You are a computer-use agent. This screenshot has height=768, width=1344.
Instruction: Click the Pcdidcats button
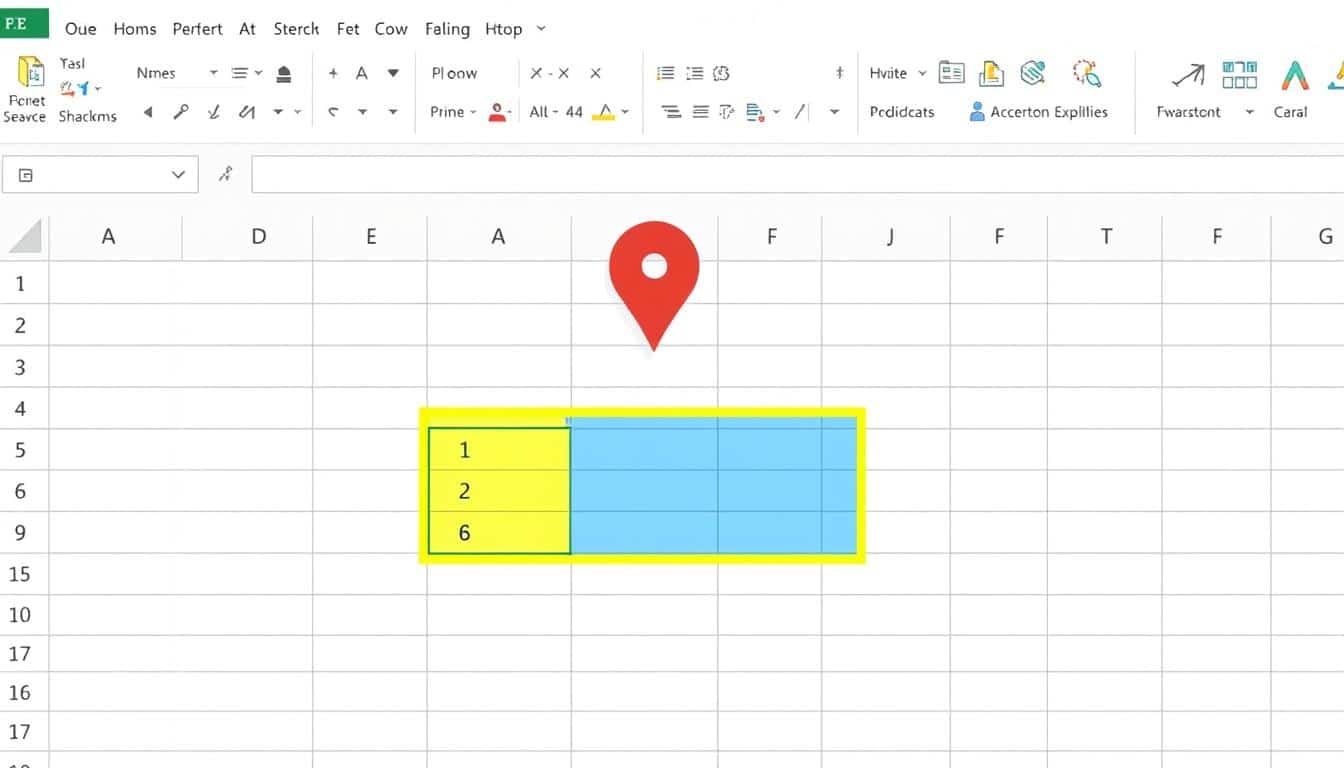pos(902,112)
